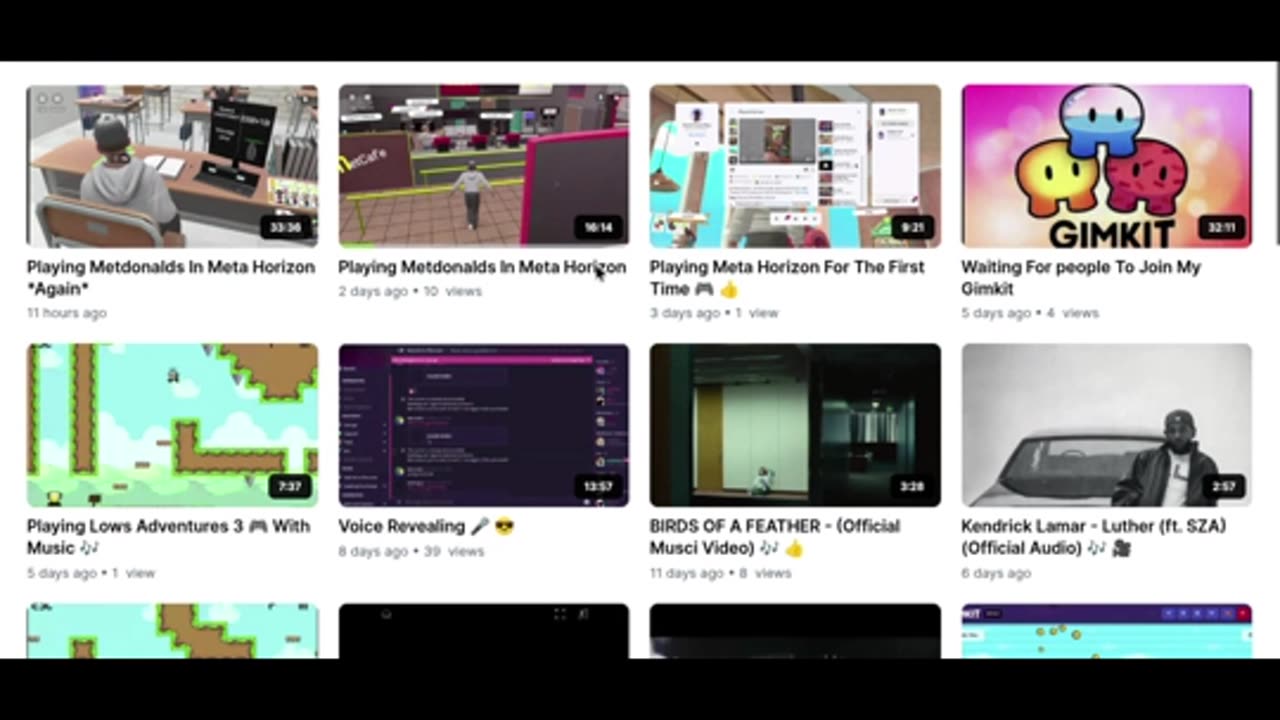Viewport: 1280px width, 720px height.
Task: Click the 2:57 duration badge
Action: (1224, 487)
